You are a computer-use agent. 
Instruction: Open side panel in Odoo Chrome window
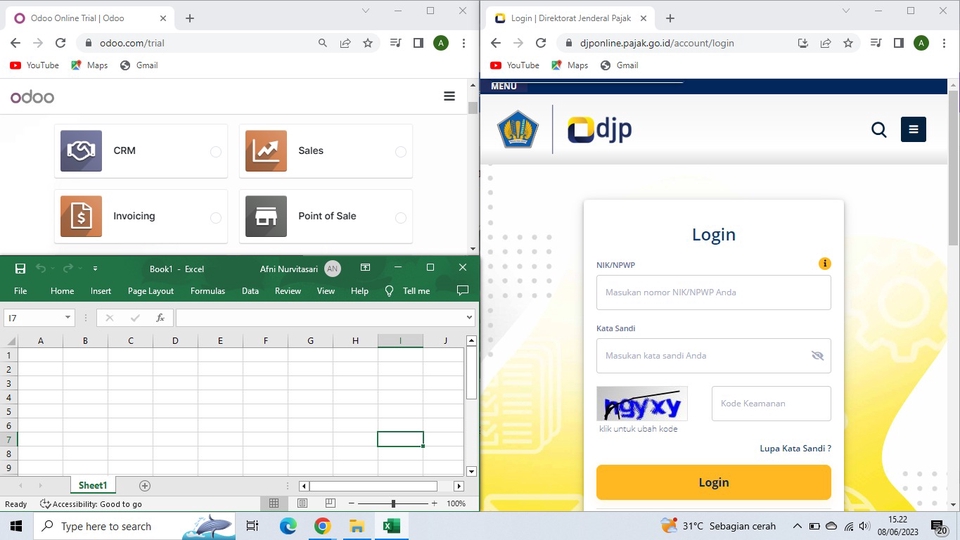[x=418, y=43]
